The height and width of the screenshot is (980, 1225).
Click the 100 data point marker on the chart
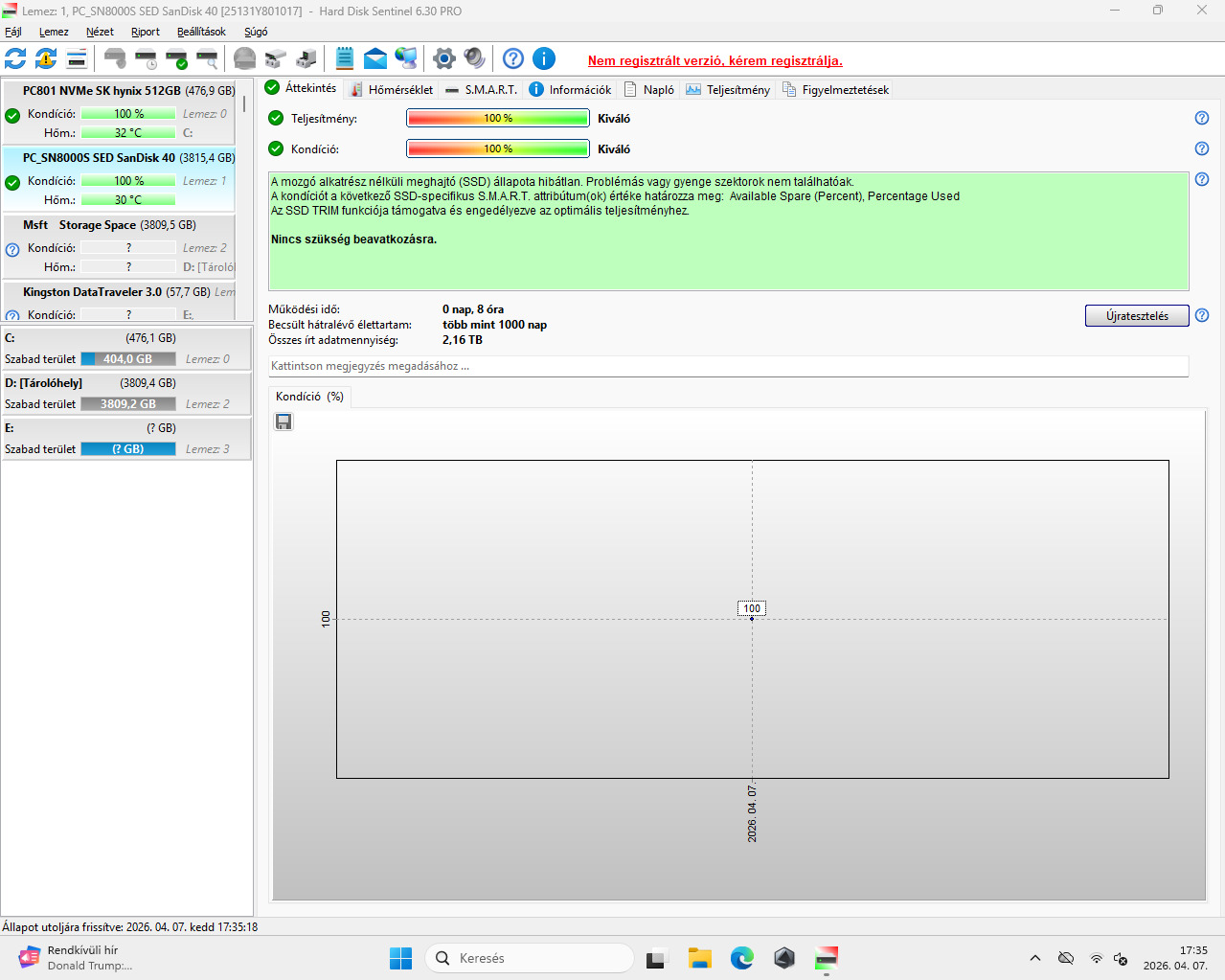[752, 618]
